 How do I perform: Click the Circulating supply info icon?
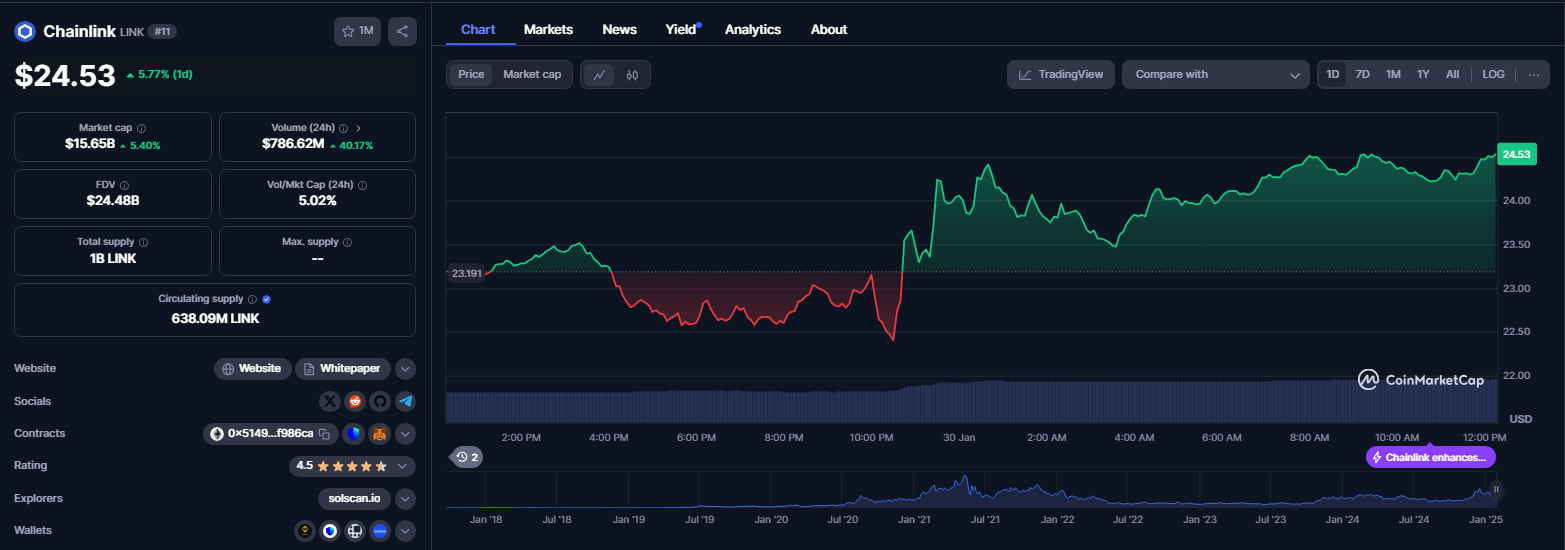click(x=252, y=299)
